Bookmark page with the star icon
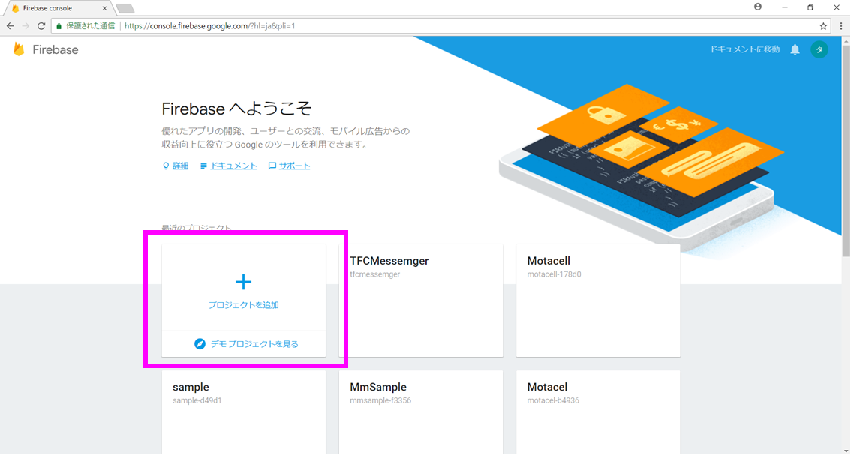The image size is (850, 454). 823,25
